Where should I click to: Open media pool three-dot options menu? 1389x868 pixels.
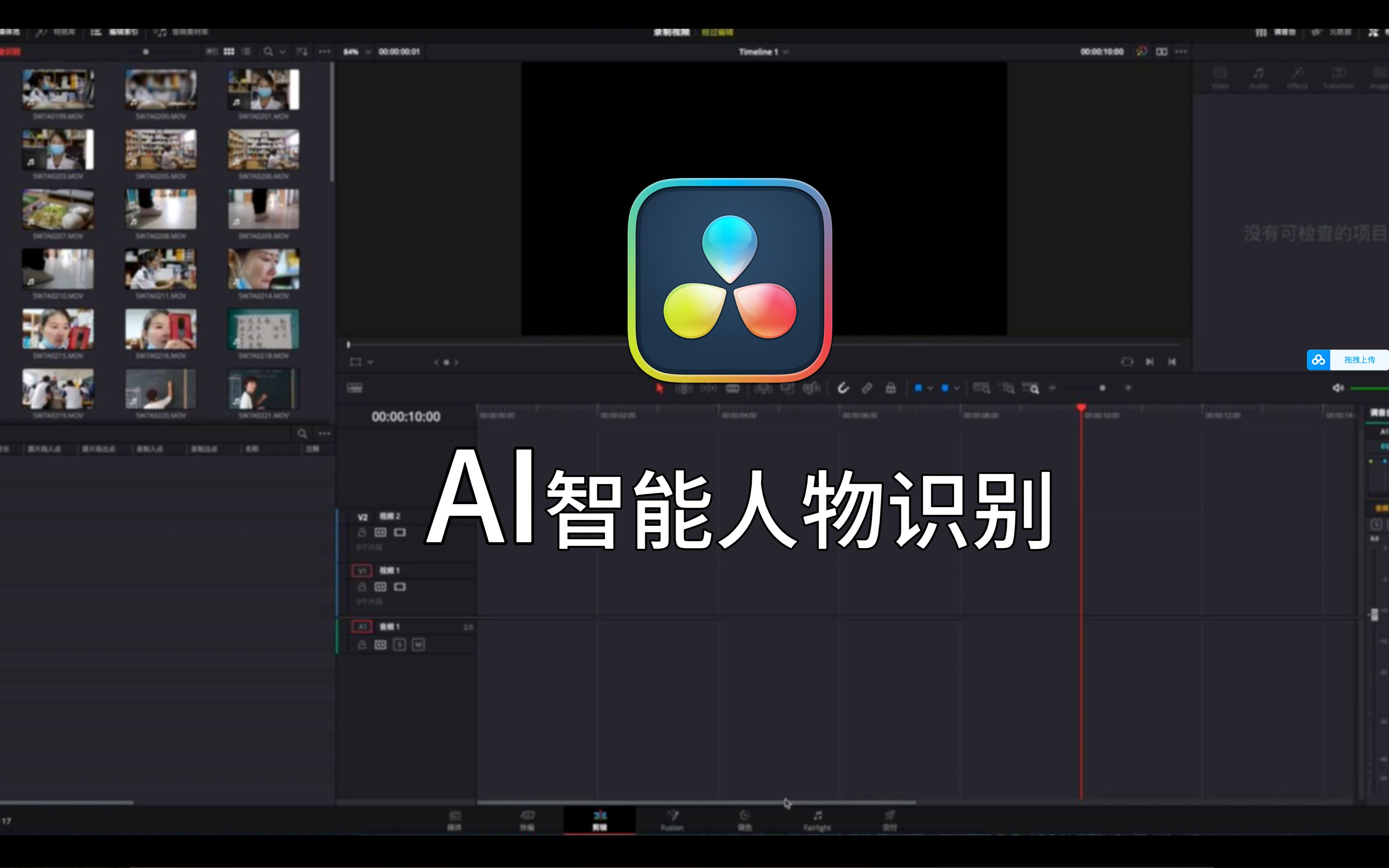click(325, 52)
